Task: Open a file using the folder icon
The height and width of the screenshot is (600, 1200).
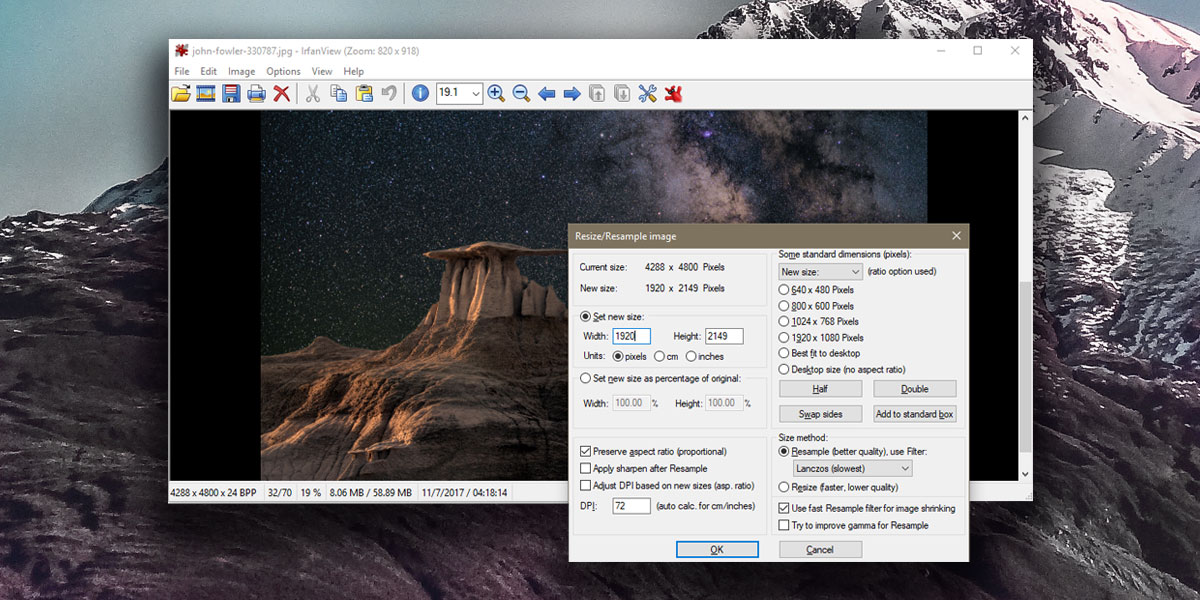Action: pyautogui.click(x=179, y=93)
